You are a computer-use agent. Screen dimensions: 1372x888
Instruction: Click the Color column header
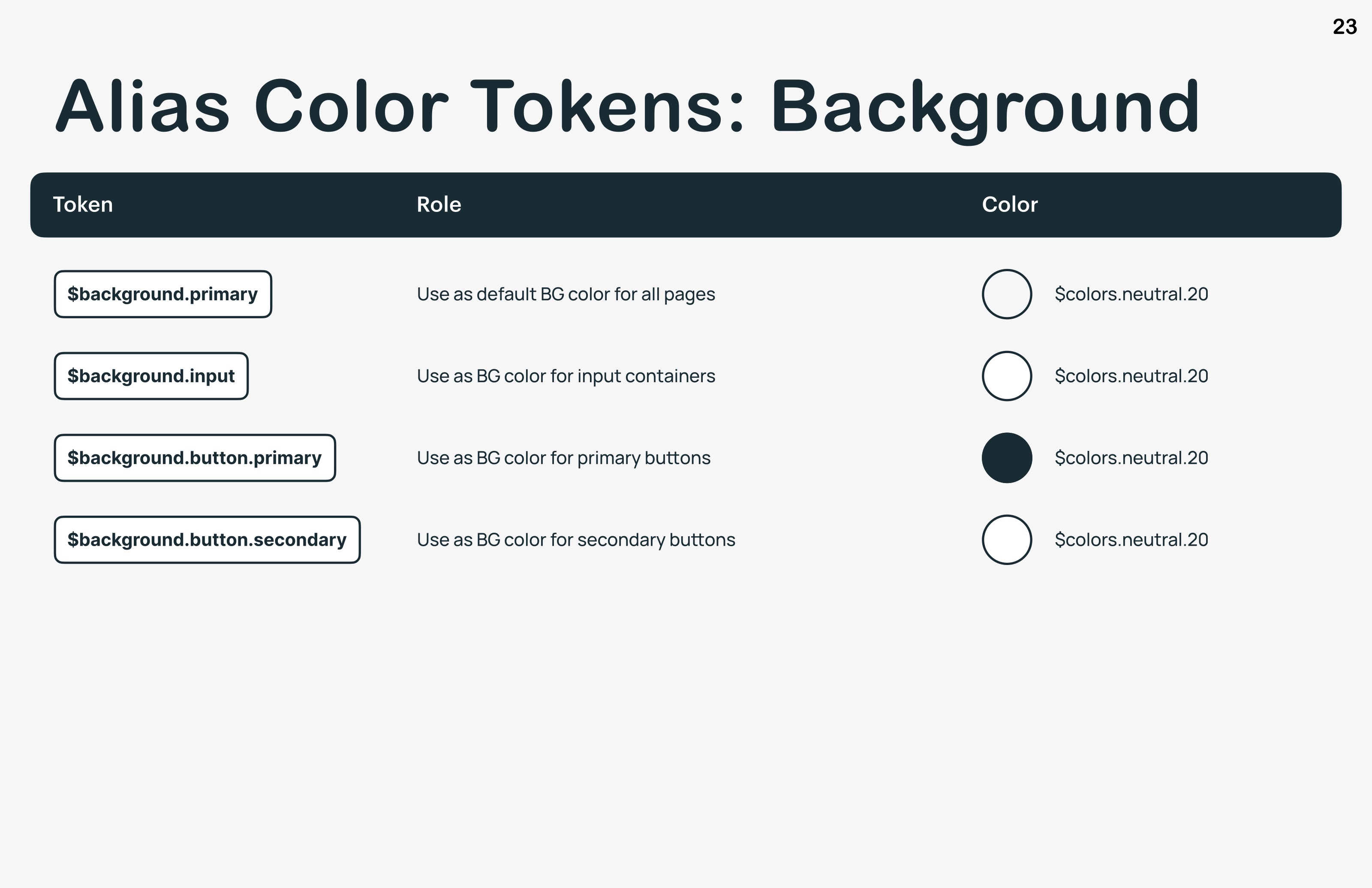[x=1010, y=205]
